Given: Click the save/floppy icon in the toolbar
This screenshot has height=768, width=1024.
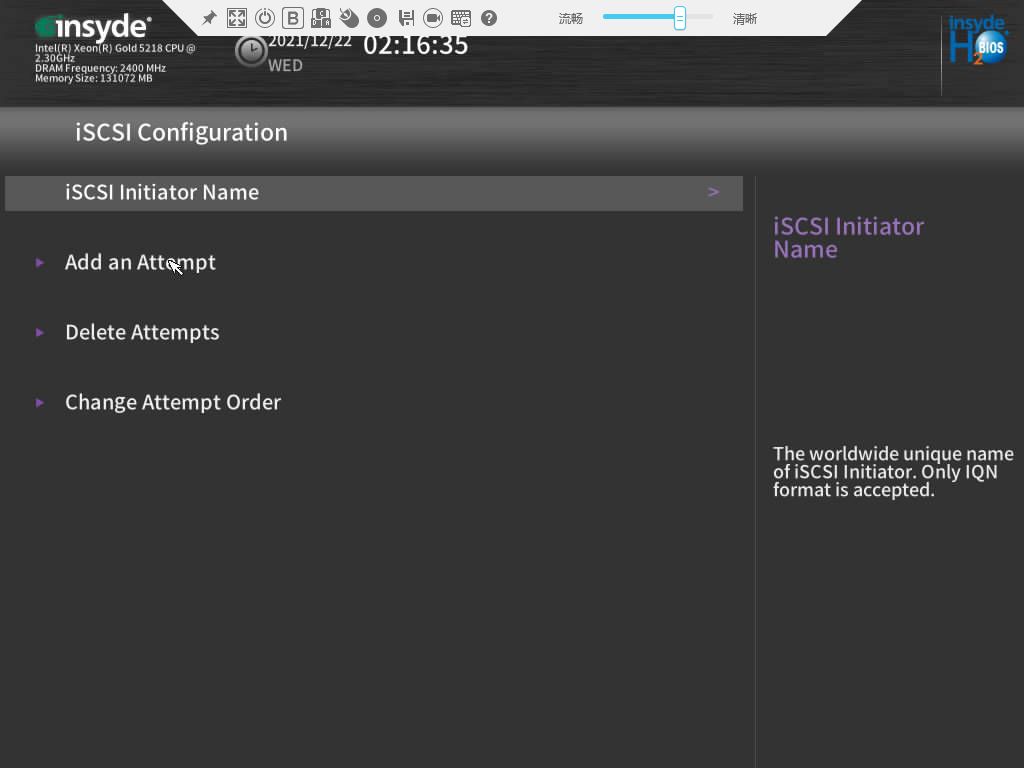Looking at the screenshot, I should click(x=406, y=18).
